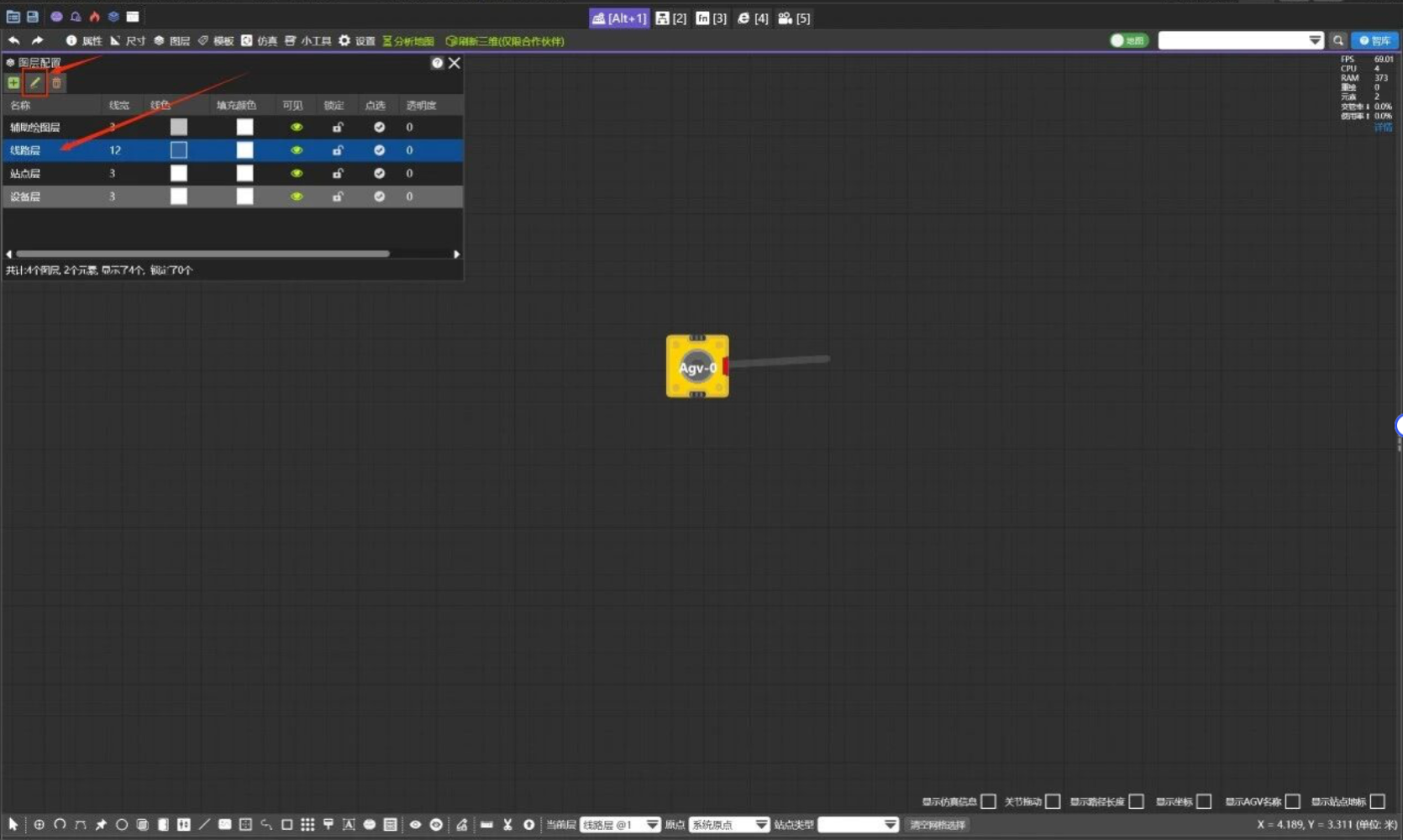Viewport: 1403px width, 840px height.
Task: Check the 显示坐标 checkbox
Action: (x=1204, y=801)
